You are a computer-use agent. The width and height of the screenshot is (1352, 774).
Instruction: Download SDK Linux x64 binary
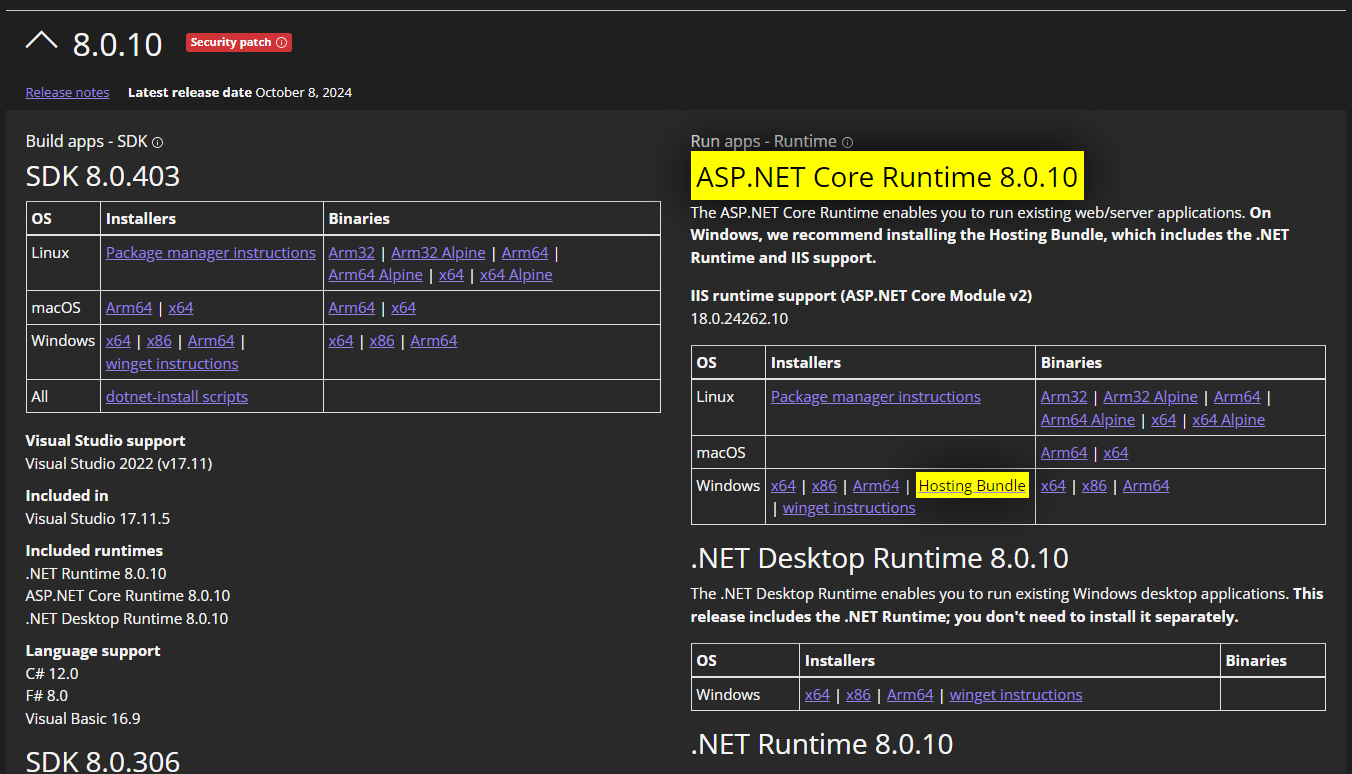[x=452, y=275]
